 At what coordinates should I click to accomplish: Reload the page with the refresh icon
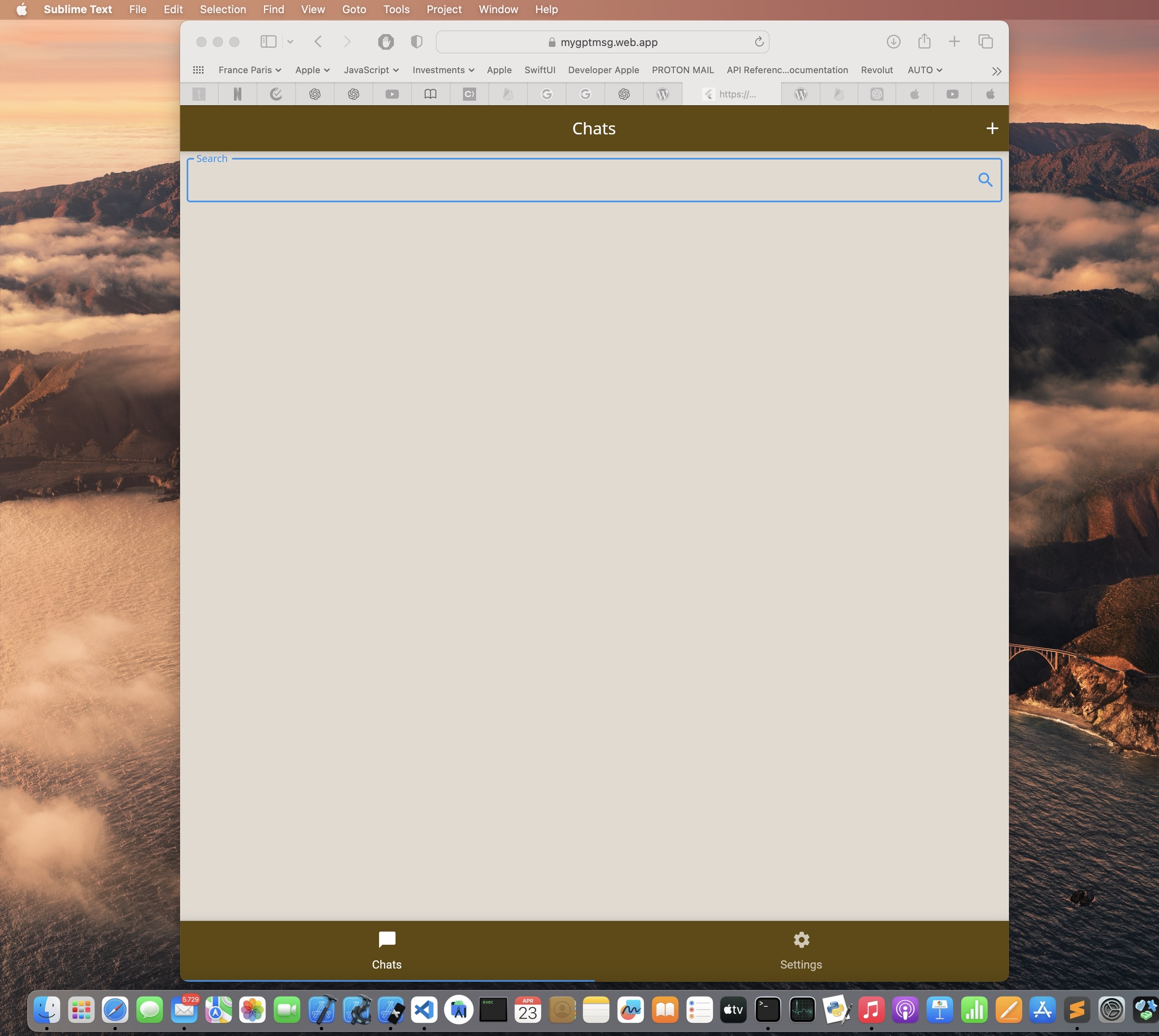pos(759,42)
